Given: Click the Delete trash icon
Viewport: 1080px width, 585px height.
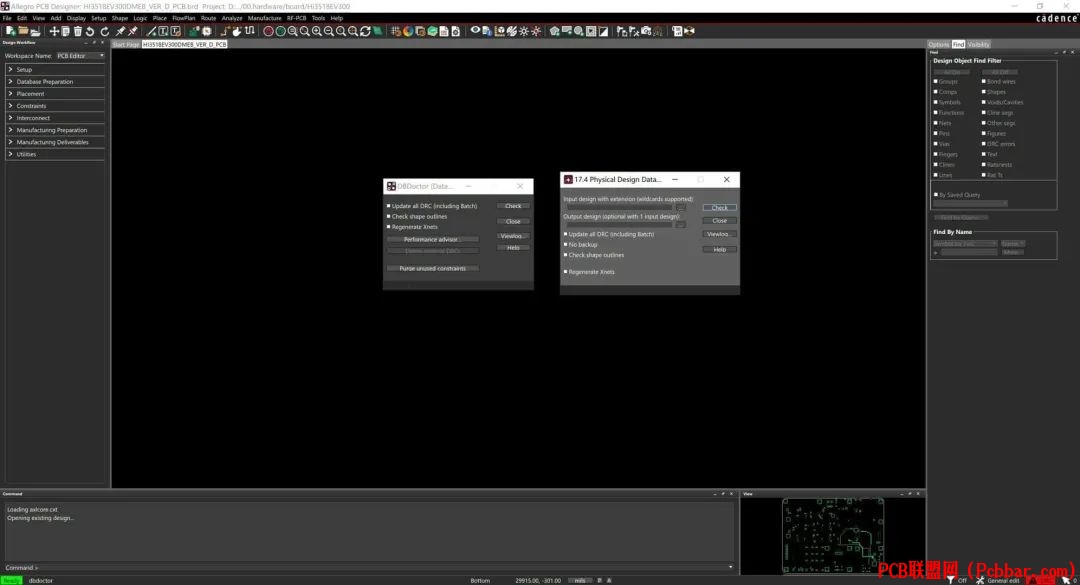Looking at the screenshot, I should coord(78,31).
